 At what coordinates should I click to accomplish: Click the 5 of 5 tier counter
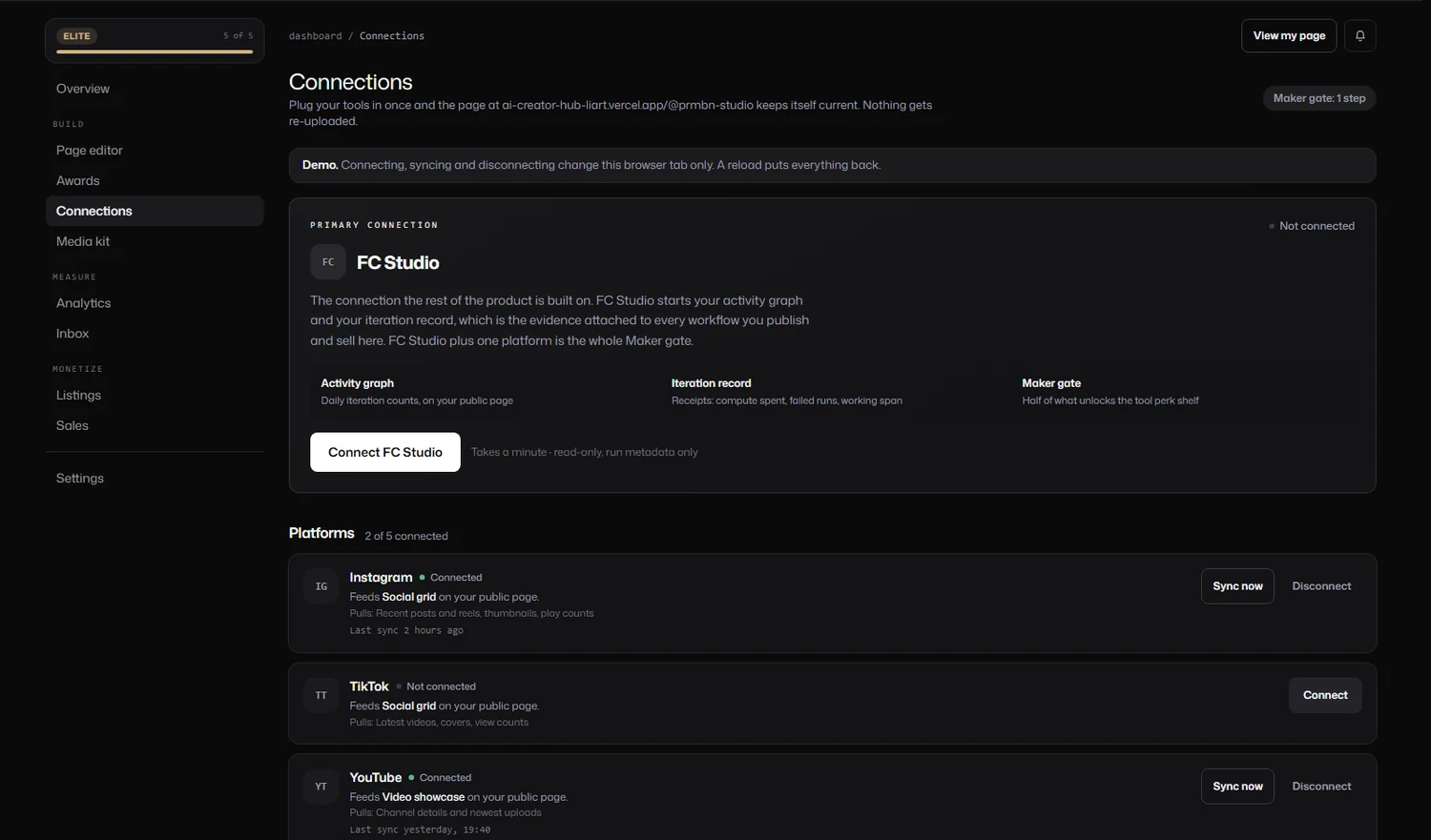[238, 36]
